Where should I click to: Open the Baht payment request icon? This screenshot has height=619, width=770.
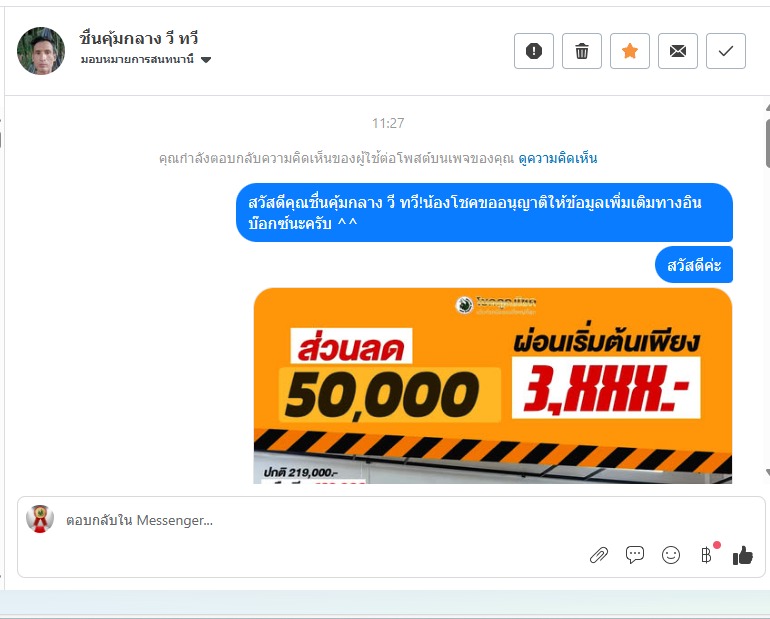[x=706, y=555]
